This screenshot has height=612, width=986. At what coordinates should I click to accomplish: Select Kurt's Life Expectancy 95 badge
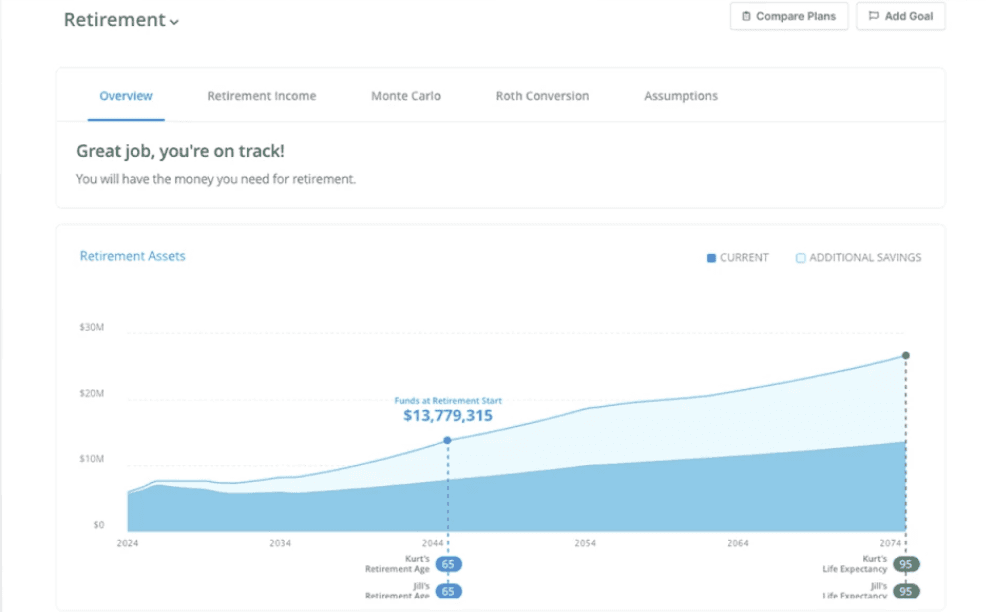(x=906, y=564)
